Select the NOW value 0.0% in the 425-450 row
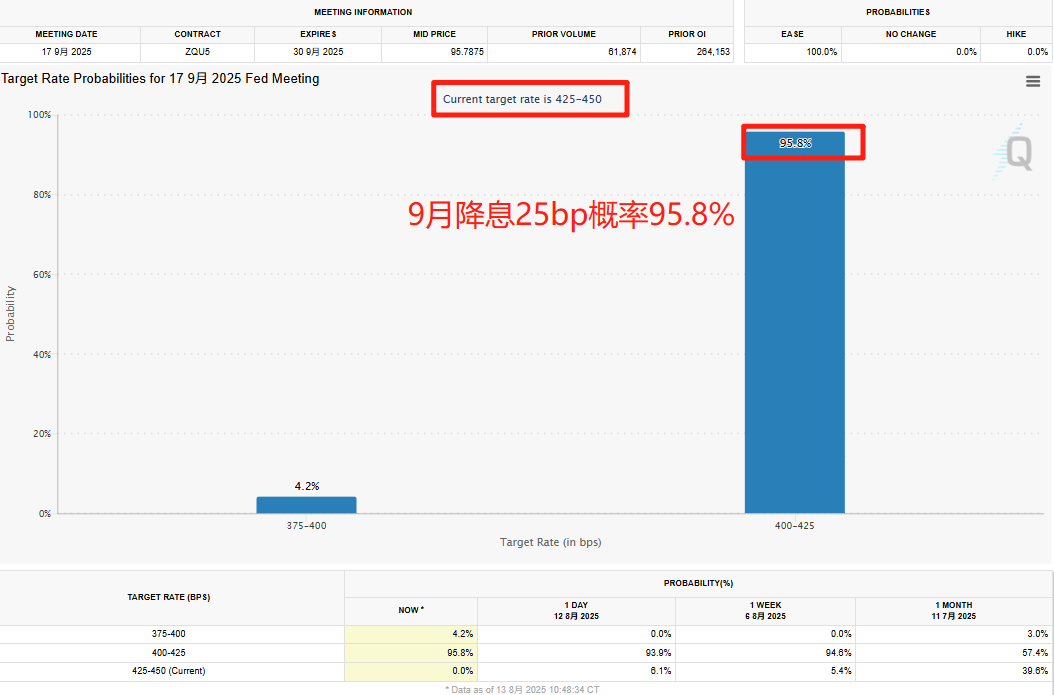Viewport: 1054px width, 695px height. tap(462, 671)
